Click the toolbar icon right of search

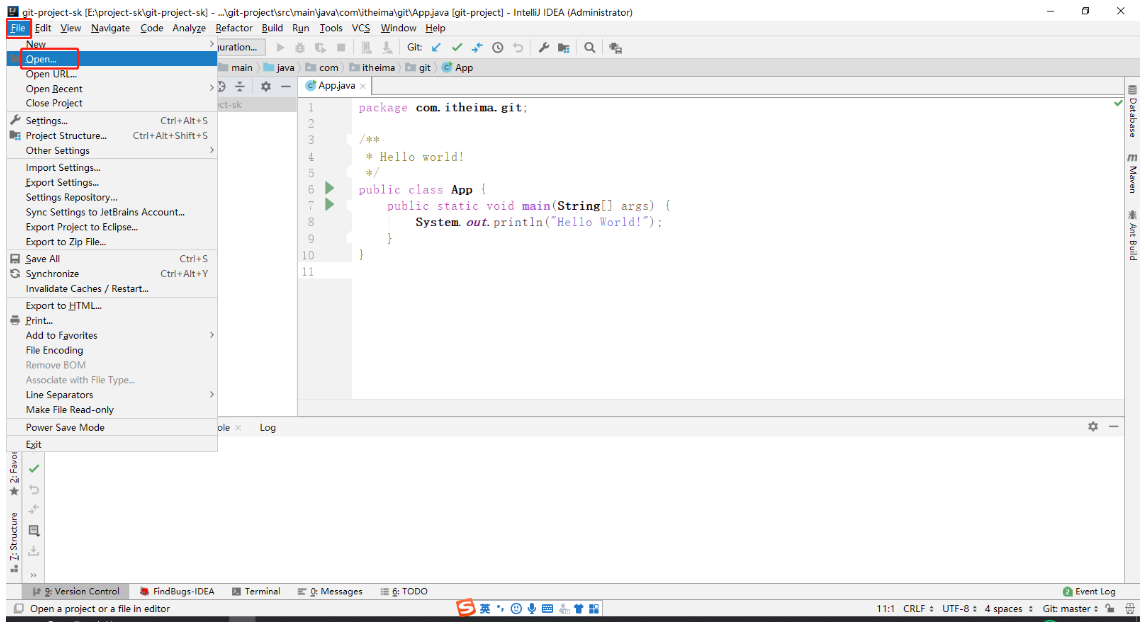click(616, 47)
